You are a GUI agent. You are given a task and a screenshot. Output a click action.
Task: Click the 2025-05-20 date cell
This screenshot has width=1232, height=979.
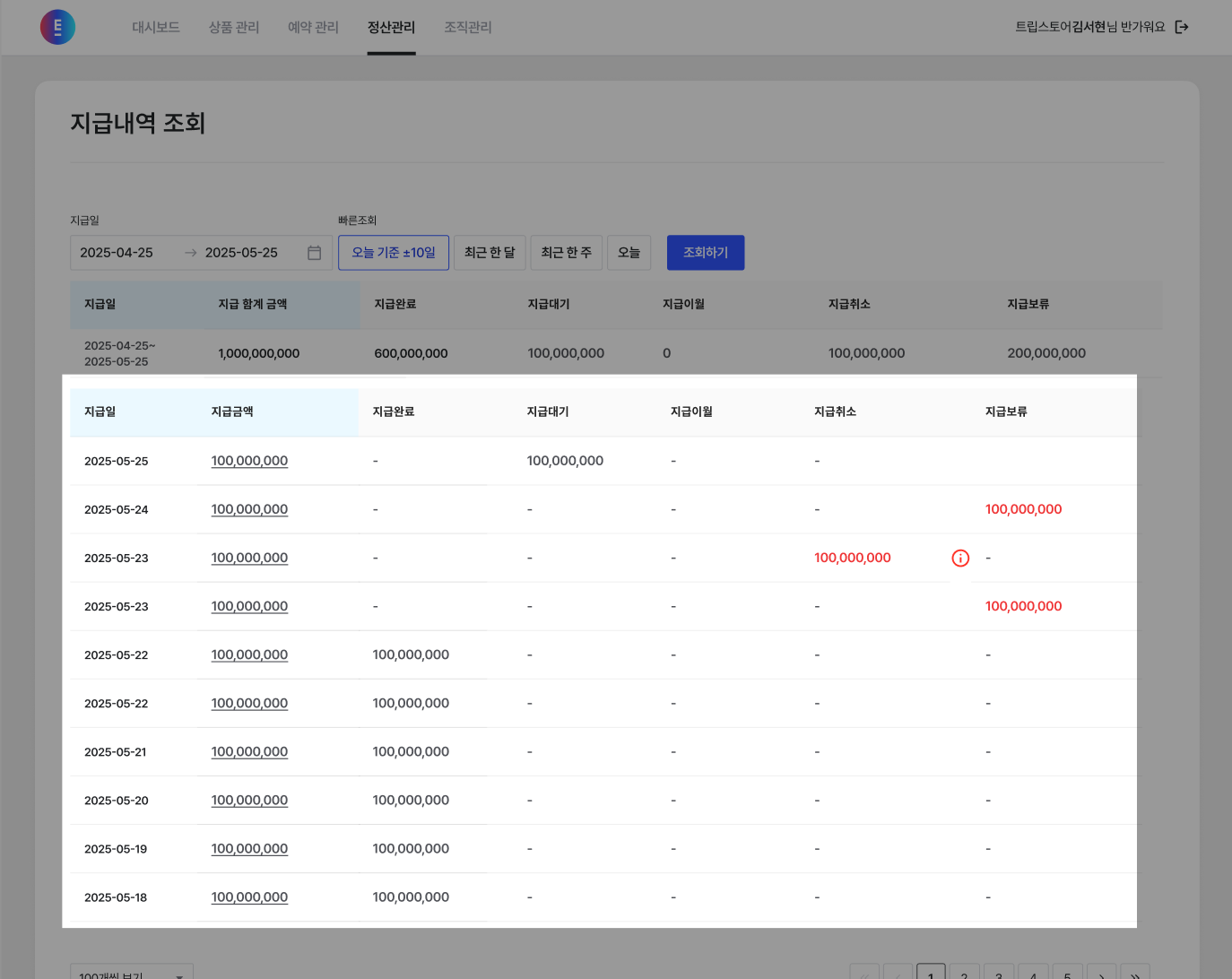click(117, 800)
